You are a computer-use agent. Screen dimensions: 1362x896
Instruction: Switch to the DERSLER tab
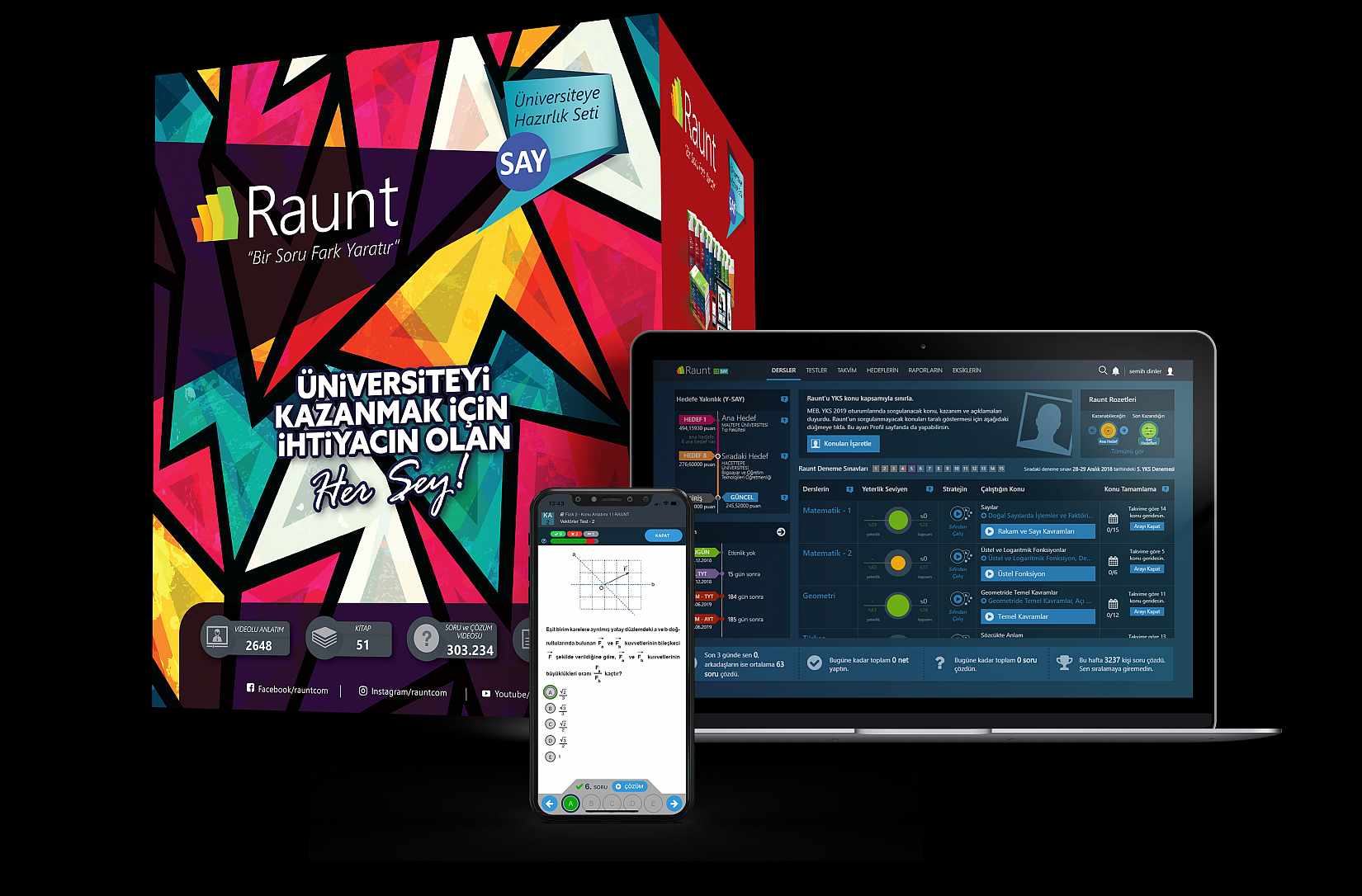[783, 370]
